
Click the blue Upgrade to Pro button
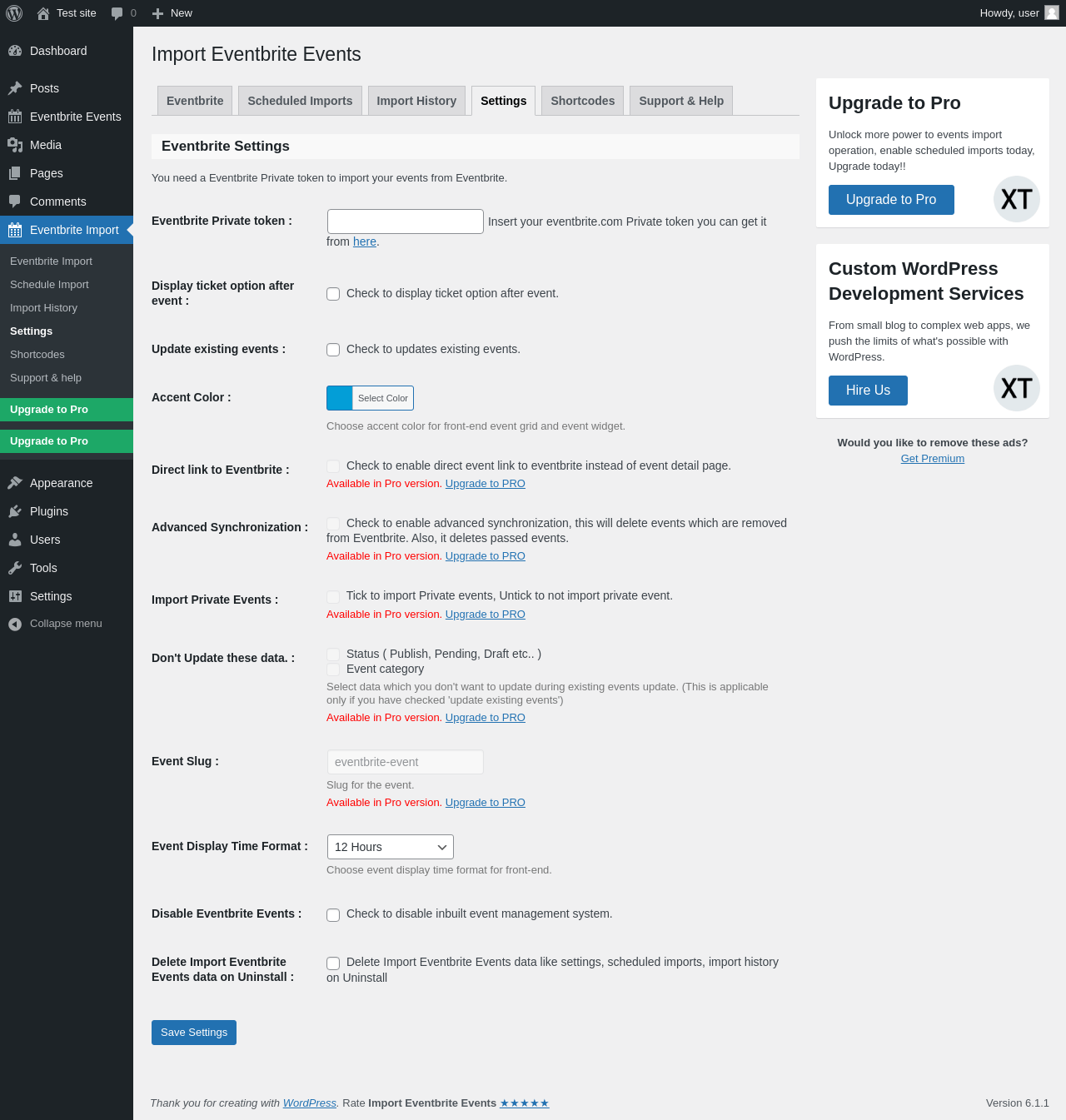(x=891, y=200)
